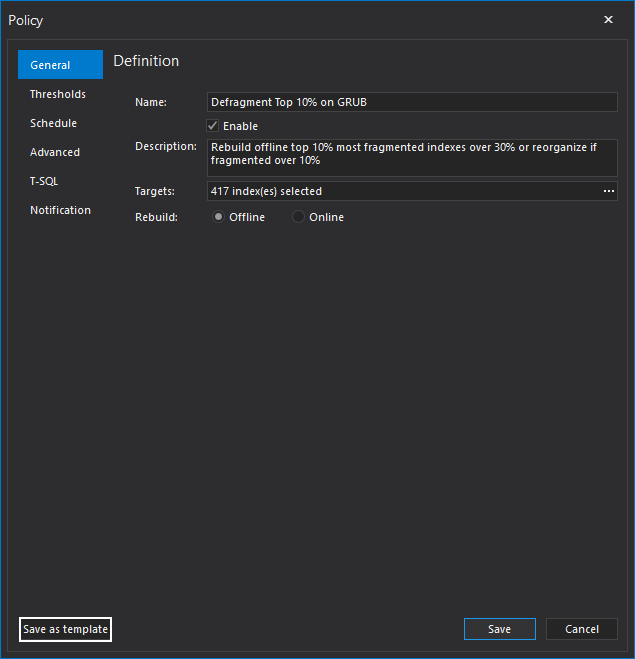Focus the Description text box
Viewport: 635px width, 659px height.
click(411, 158)
